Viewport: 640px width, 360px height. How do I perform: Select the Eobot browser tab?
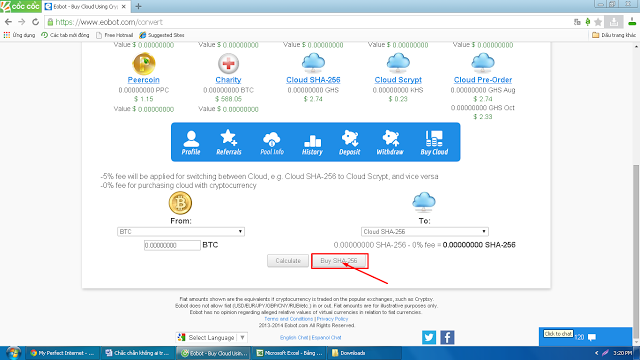coord(86,7)
